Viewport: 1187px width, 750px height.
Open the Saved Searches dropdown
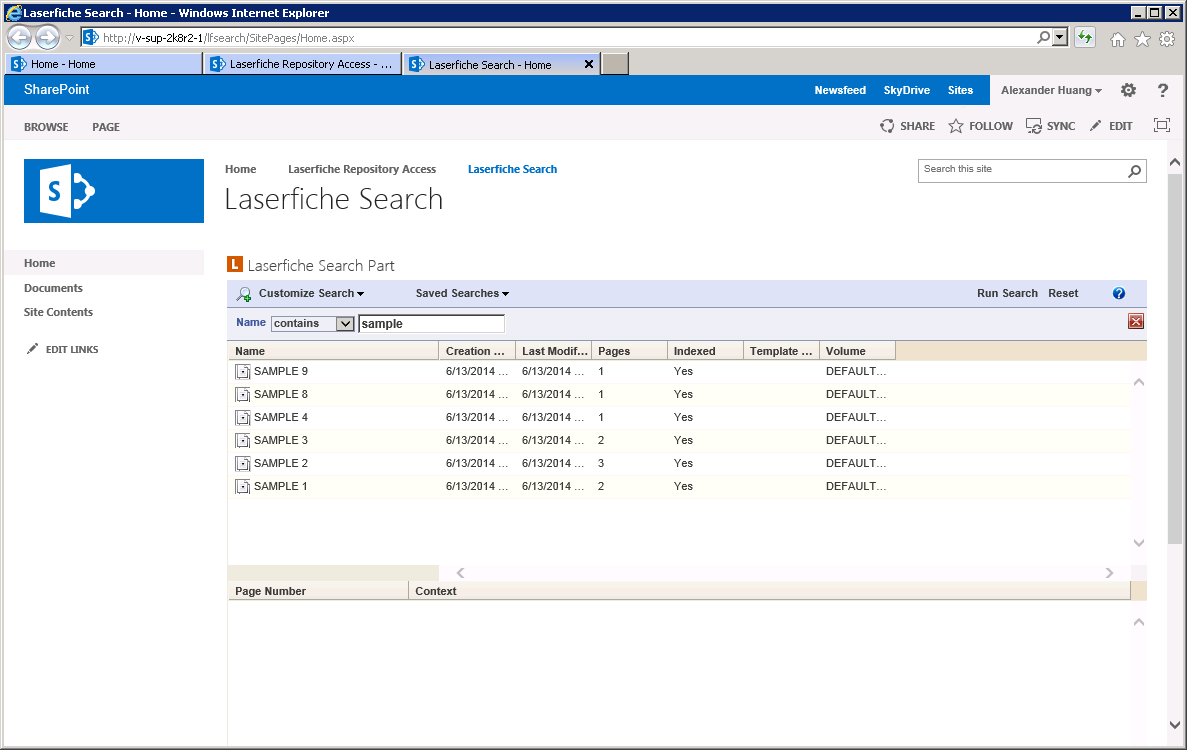[462, 294]
